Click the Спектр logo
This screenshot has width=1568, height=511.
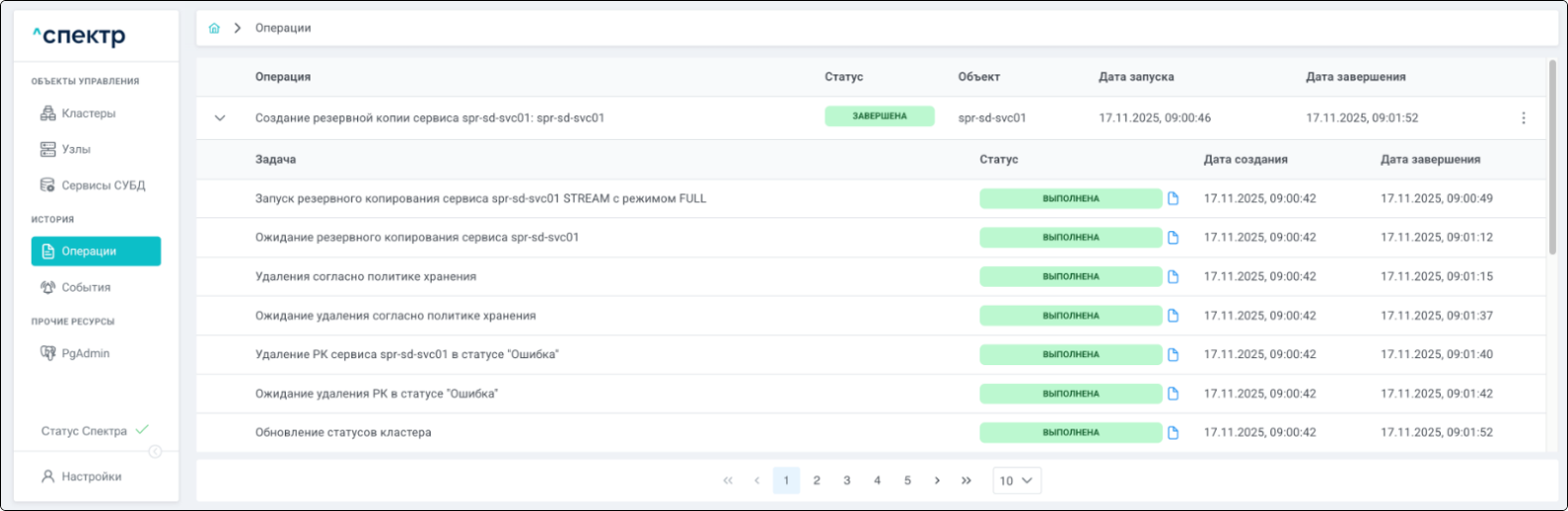click(x=79, y=37)
